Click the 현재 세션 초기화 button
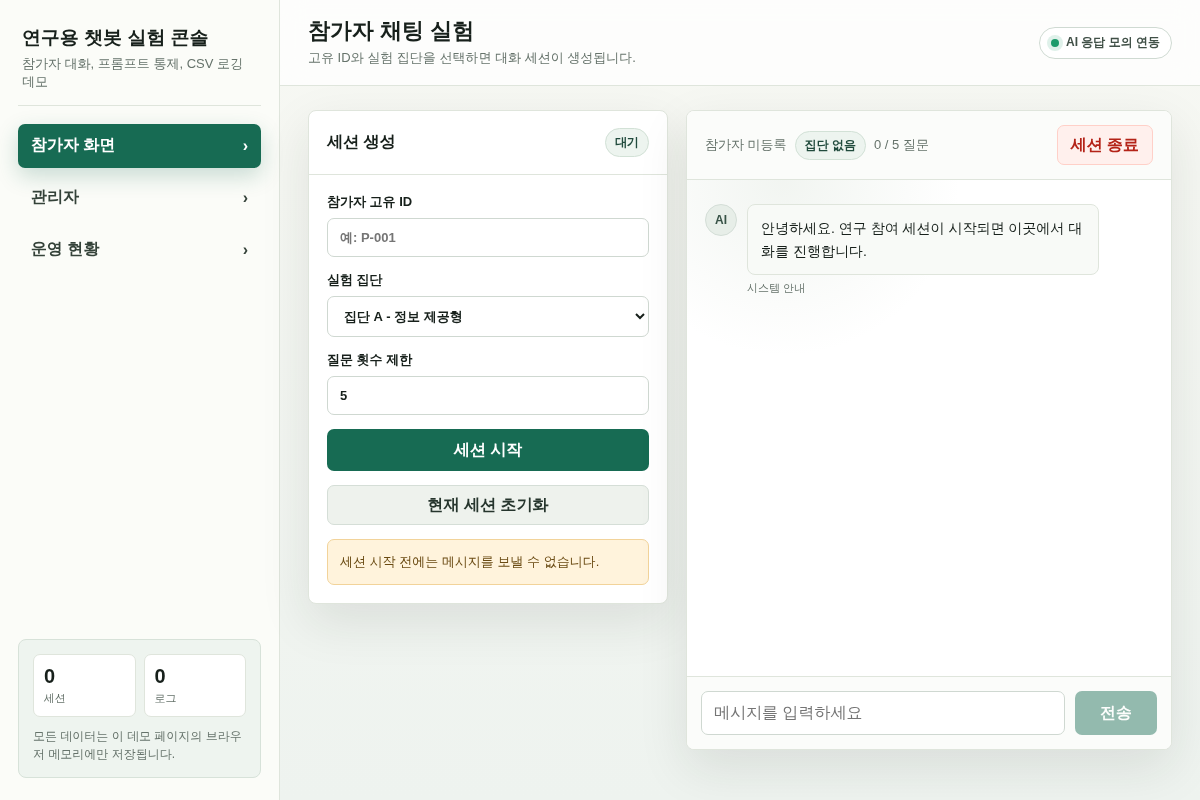This screenshot has width=1200, height=800. pyautogui.click(x=488, y=505)
